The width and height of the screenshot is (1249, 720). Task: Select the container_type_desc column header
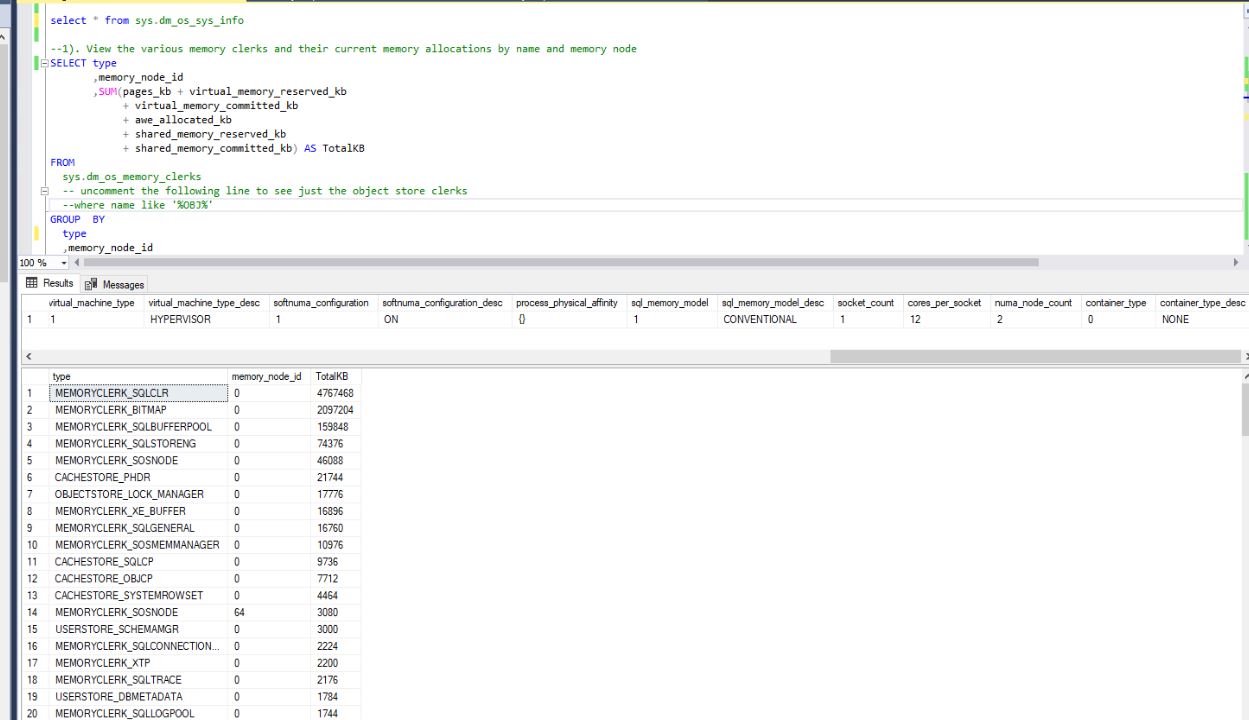[x=1203, y=303]
